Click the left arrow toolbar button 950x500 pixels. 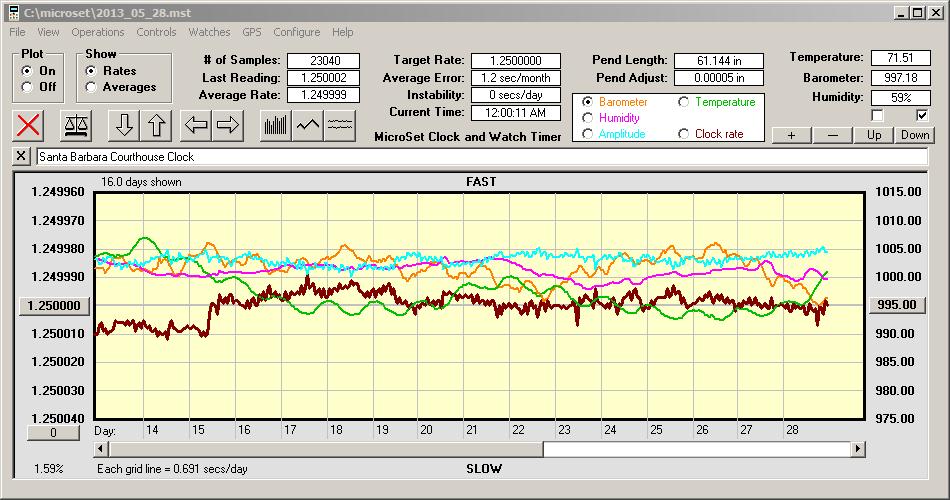[x=196, y=125]
